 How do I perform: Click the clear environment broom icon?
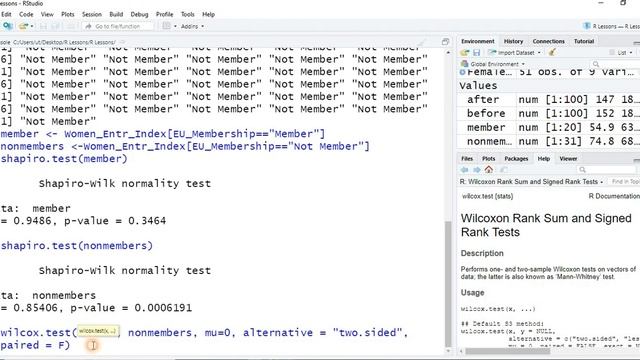(552, 52)
